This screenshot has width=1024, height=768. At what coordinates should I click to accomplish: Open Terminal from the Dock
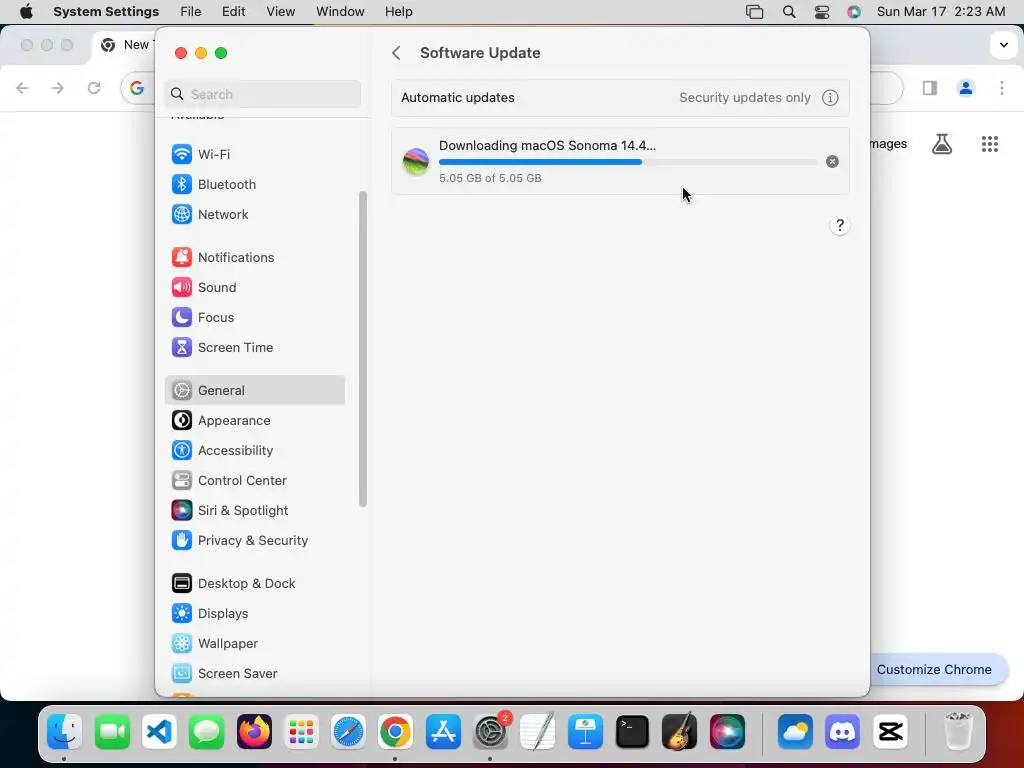click(x=632, y=731)
